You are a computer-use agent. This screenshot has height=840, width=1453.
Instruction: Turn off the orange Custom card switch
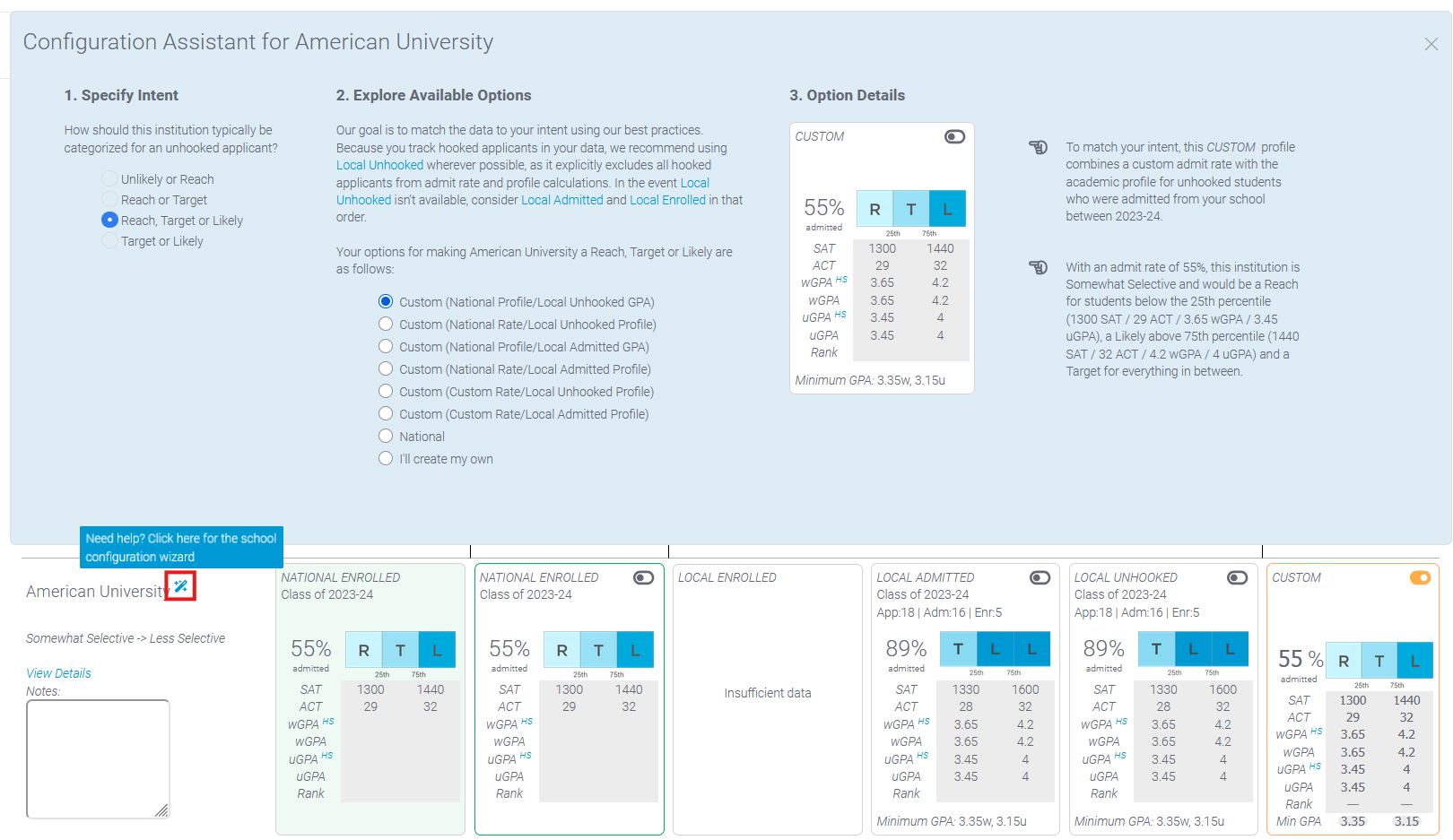(x=1420, y=577)
